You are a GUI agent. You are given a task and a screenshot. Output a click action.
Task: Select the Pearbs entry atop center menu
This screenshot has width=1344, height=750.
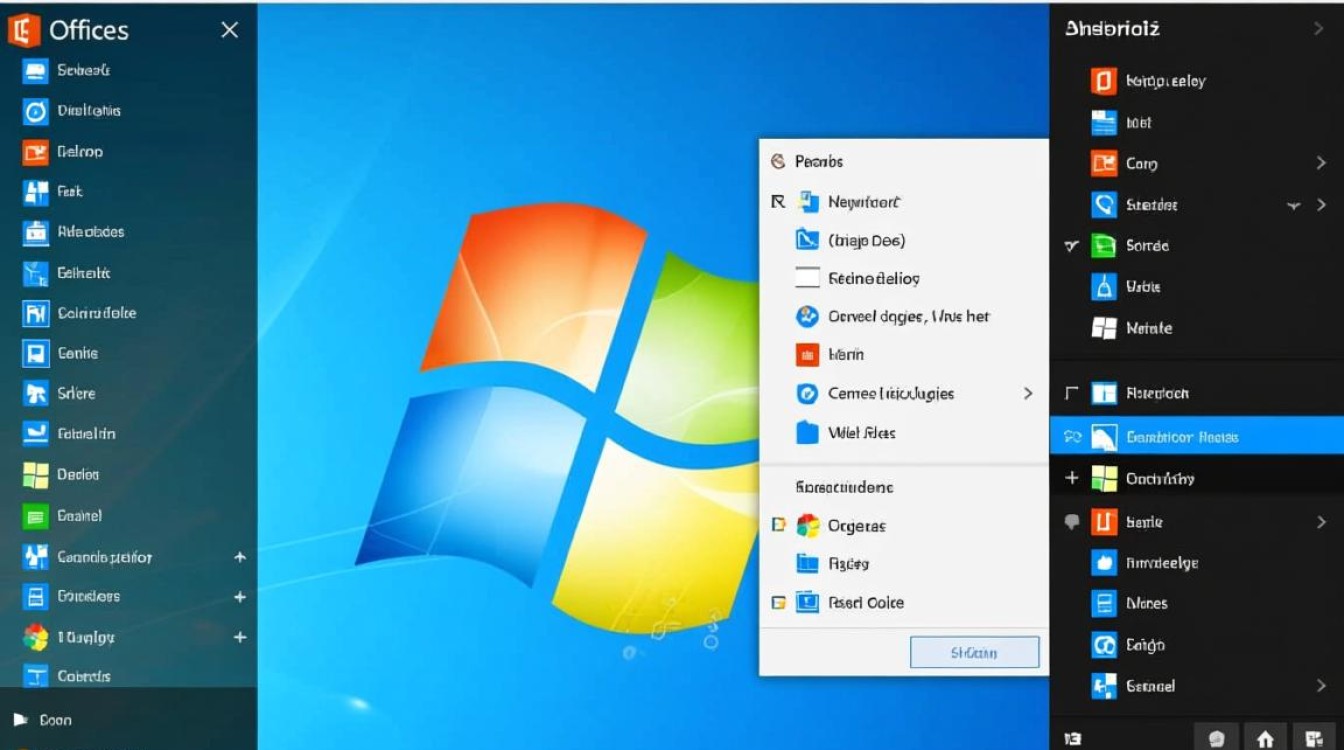[x=819, y=161]
